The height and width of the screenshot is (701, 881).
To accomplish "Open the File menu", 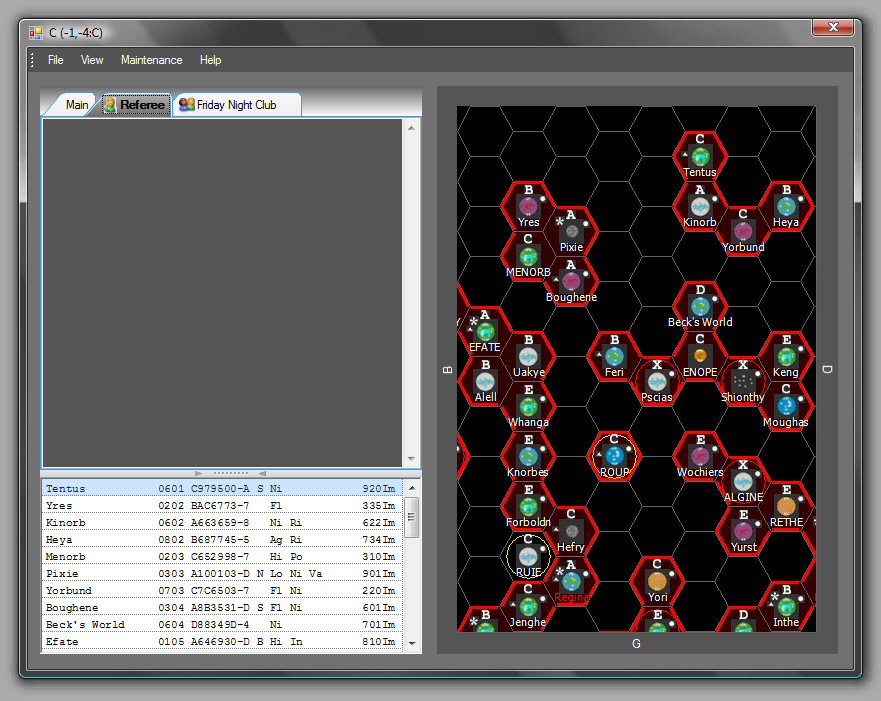I will pyautogui.click(x=56, y=60).
